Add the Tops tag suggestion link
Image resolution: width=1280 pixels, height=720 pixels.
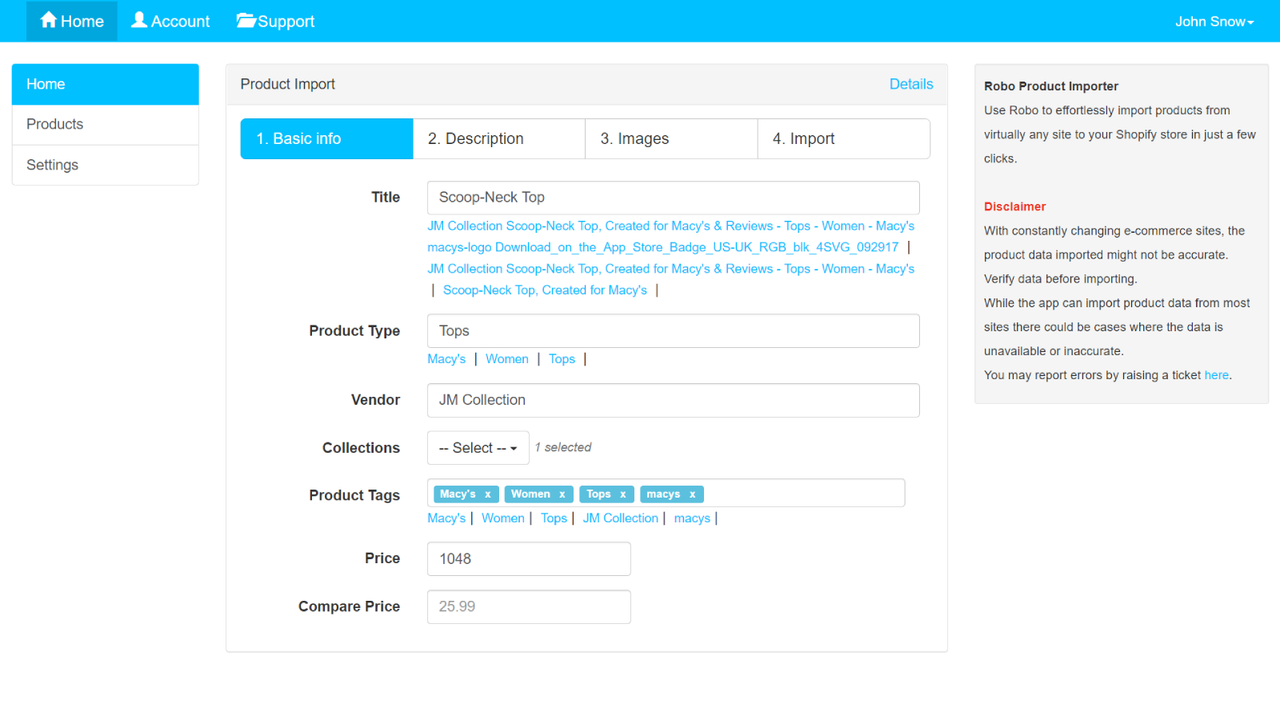(554, 518)
